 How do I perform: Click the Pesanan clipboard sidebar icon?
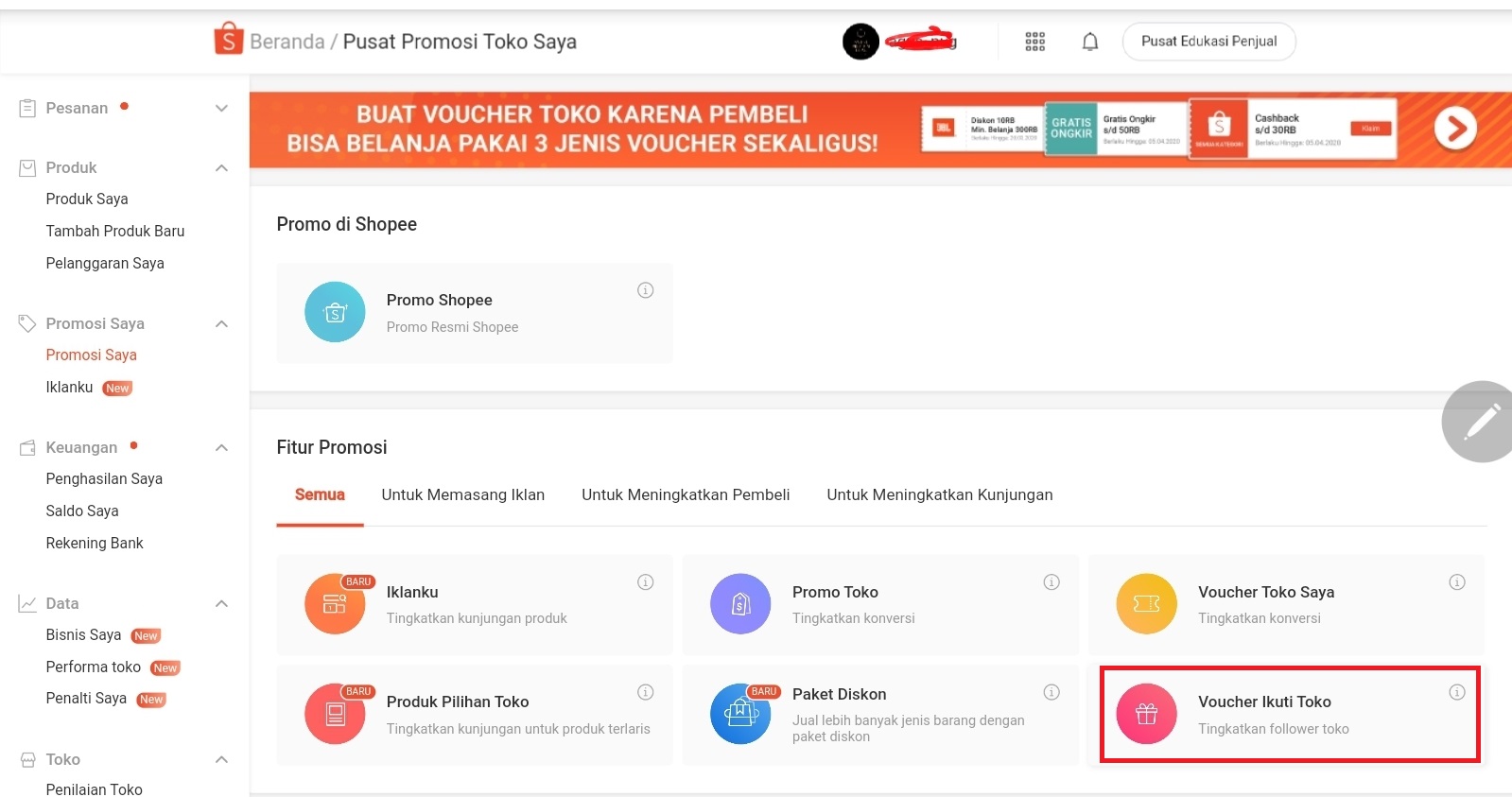[x=27, y=108]
